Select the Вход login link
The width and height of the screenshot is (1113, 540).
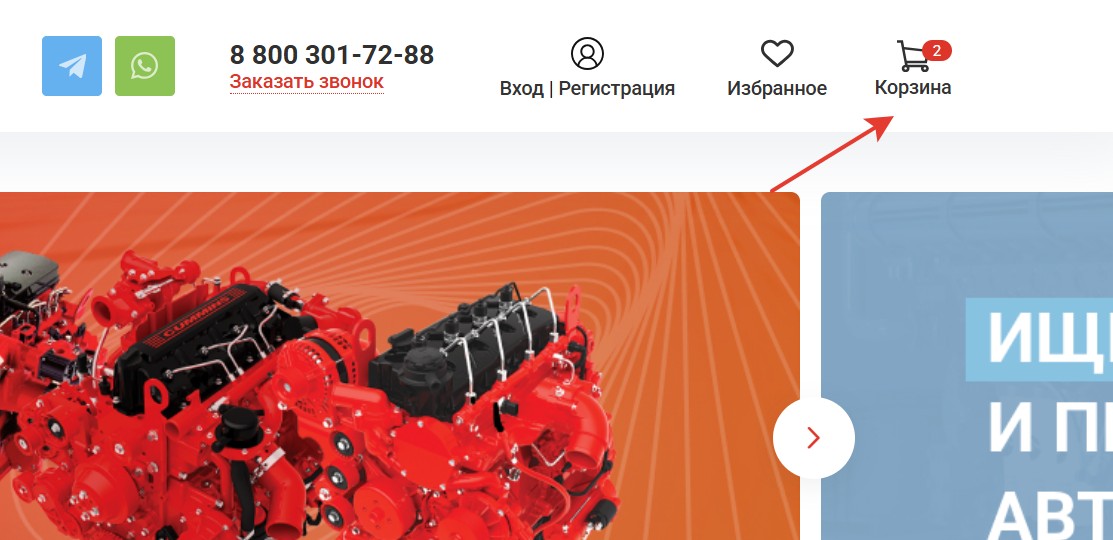point(522,89)
